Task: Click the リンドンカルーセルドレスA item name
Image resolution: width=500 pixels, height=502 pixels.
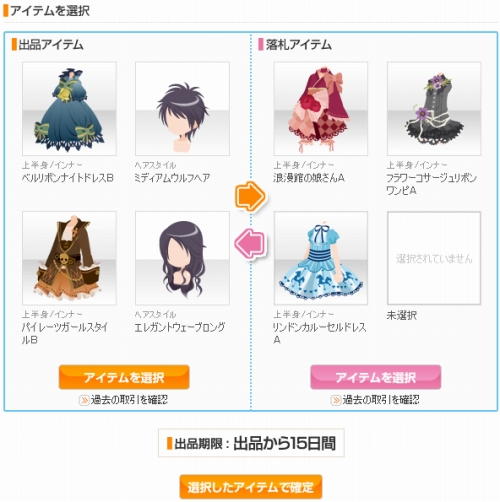Action: pyautogui.click(x=319, y=334)
